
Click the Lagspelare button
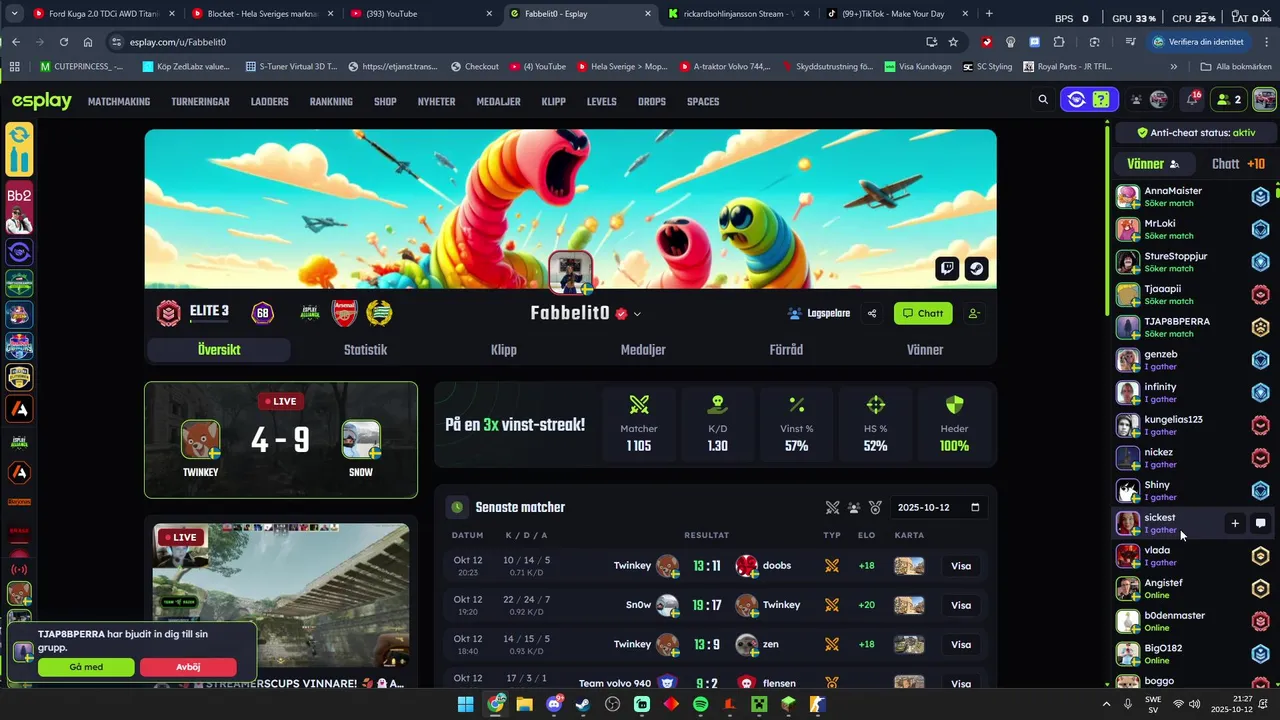pos(819,313)
